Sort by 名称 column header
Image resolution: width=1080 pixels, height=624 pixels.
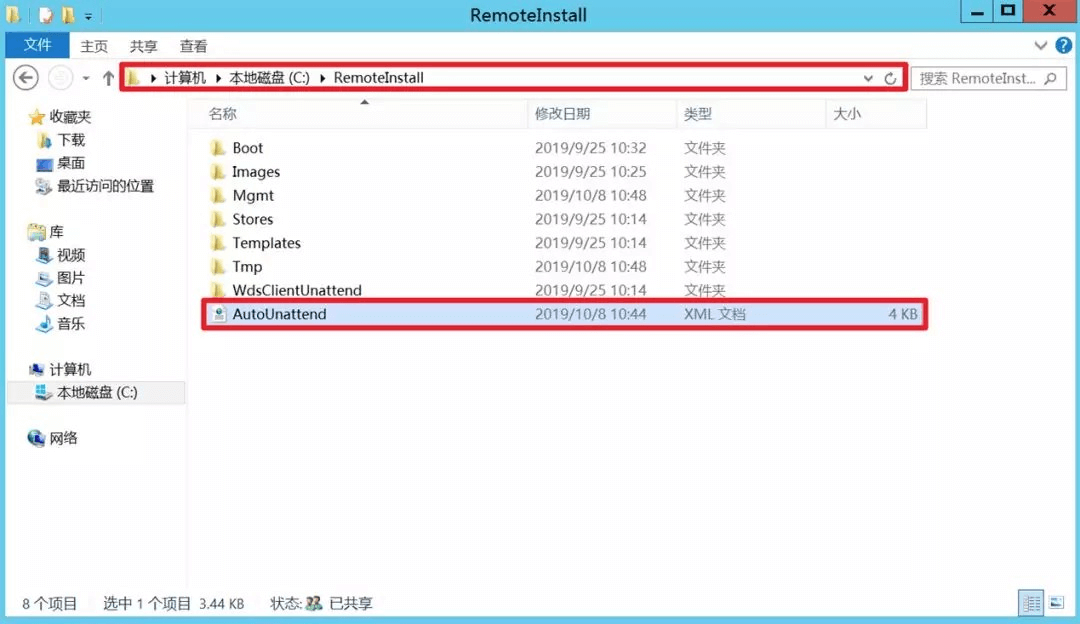pyautogui.click(x=223, y=114)
